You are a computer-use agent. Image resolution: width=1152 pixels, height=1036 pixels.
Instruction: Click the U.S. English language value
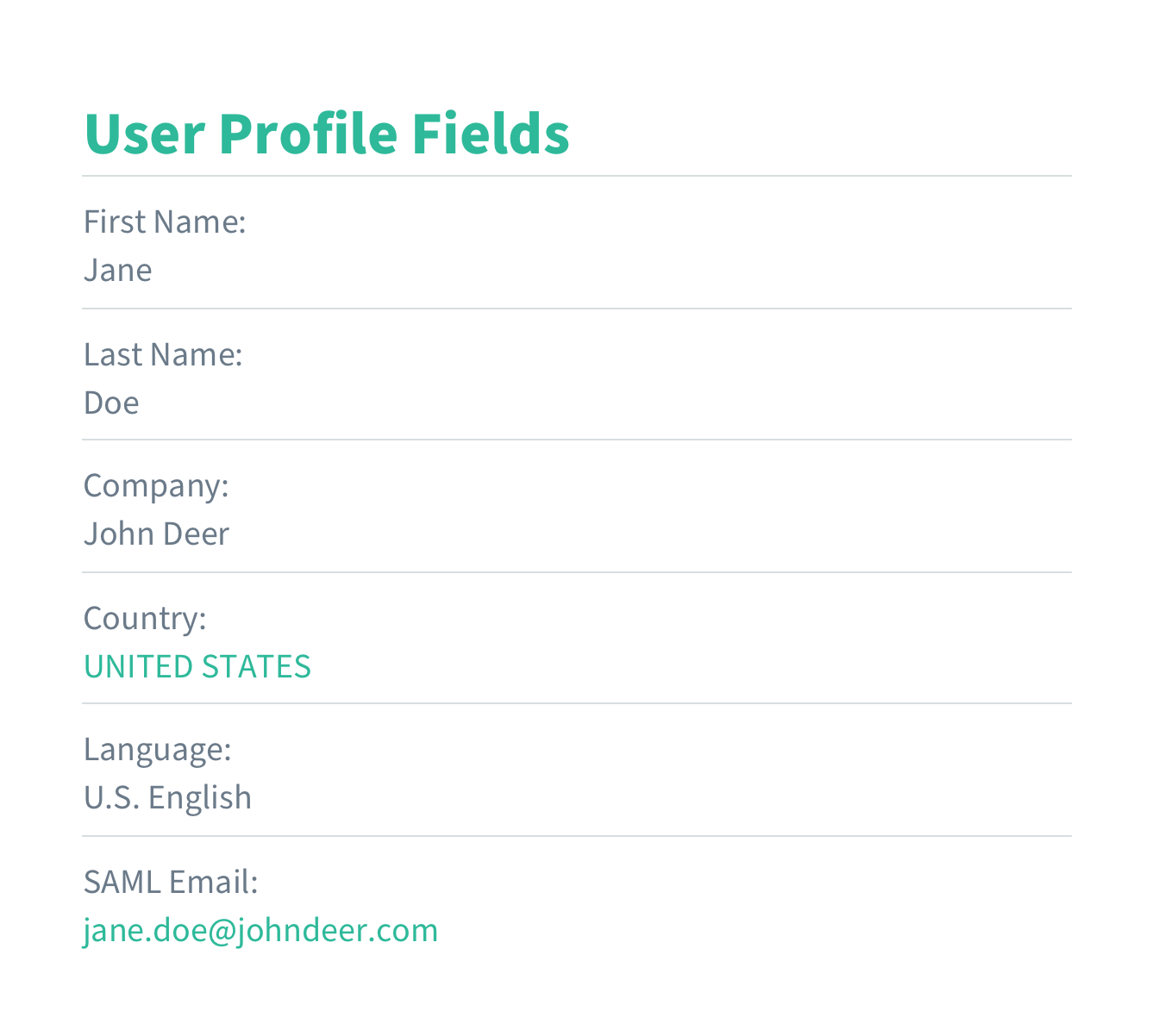[167, 797]
